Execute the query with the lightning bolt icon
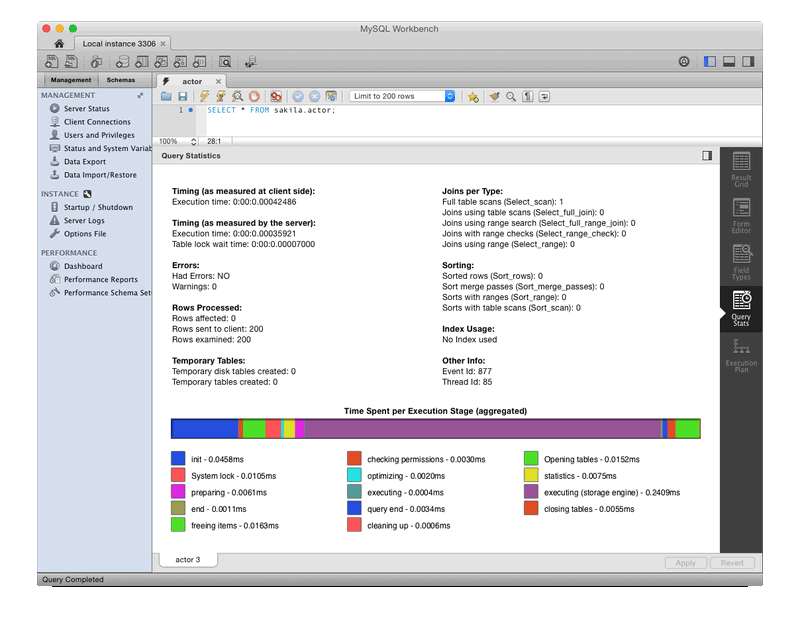The width and height of the screenshot is (800, 639). coord(204,96)
